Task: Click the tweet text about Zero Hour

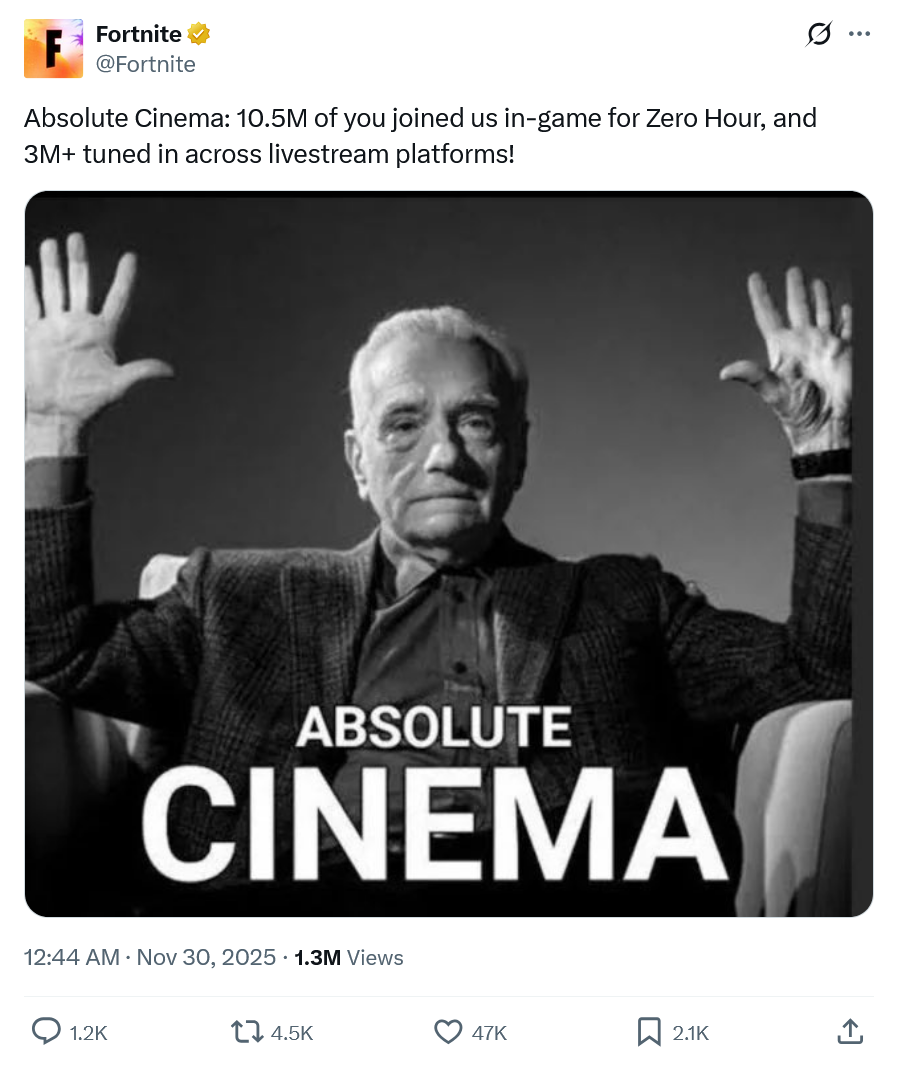Action: [420, 136]
